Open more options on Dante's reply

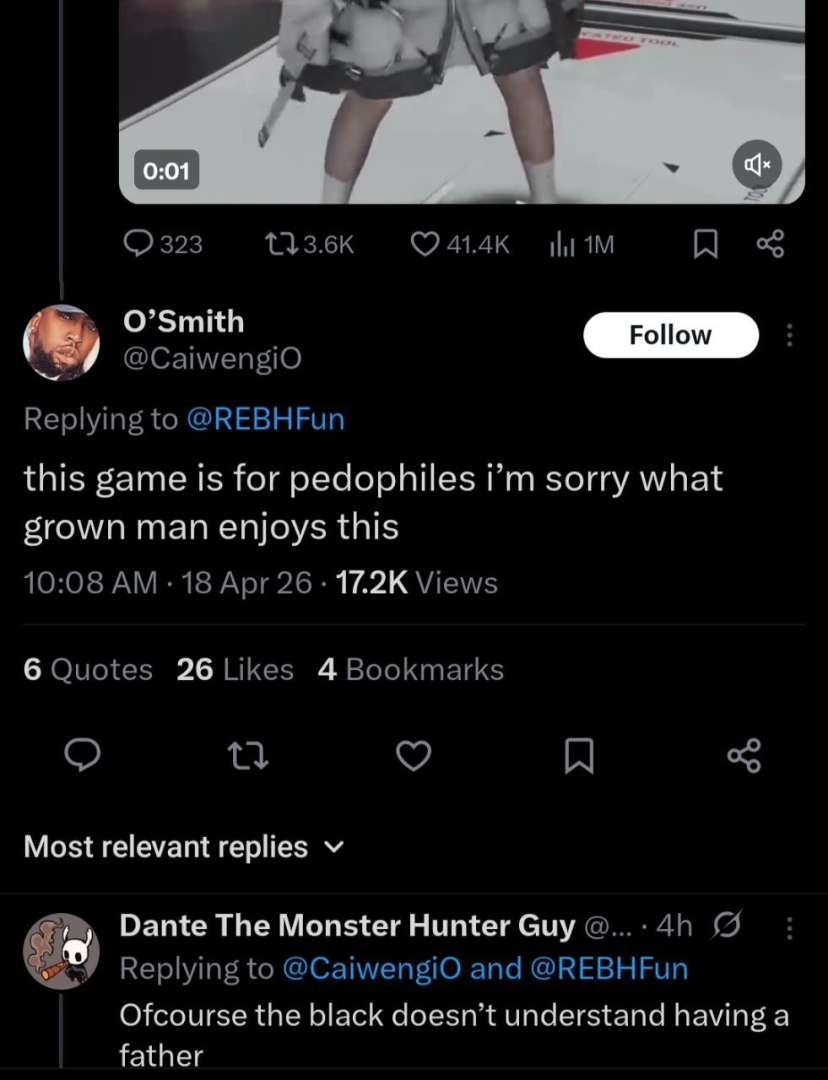tap(790, 928)
